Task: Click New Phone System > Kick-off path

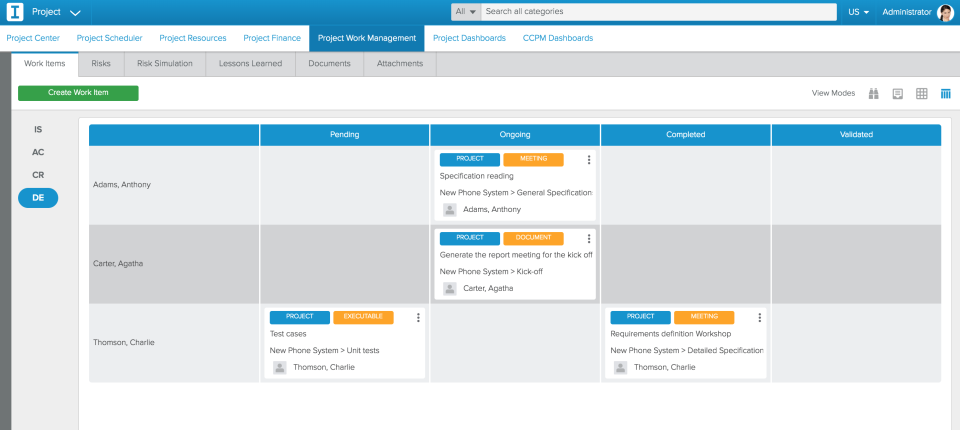Action: pyautogui.click(x=491, y=272)
